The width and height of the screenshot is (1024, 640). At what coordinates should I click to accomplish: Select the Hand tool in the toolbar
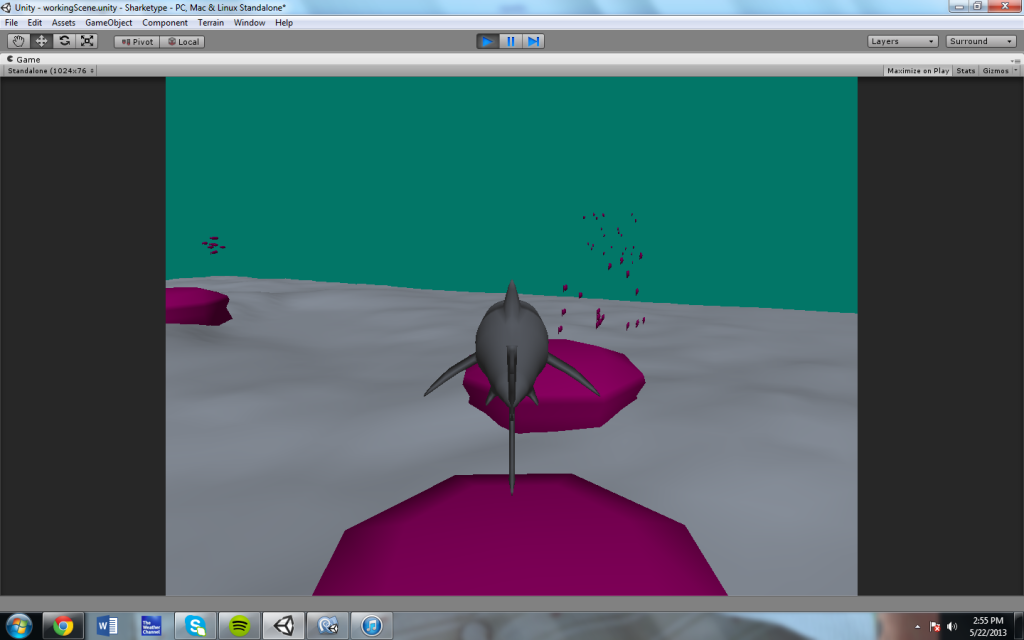pyautogui.click(x=16, y=41)
